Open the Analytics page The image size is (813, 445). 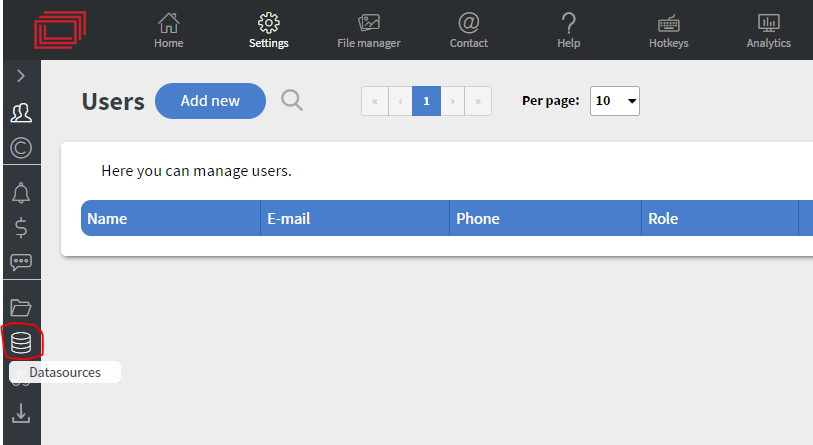pos(768,31)
